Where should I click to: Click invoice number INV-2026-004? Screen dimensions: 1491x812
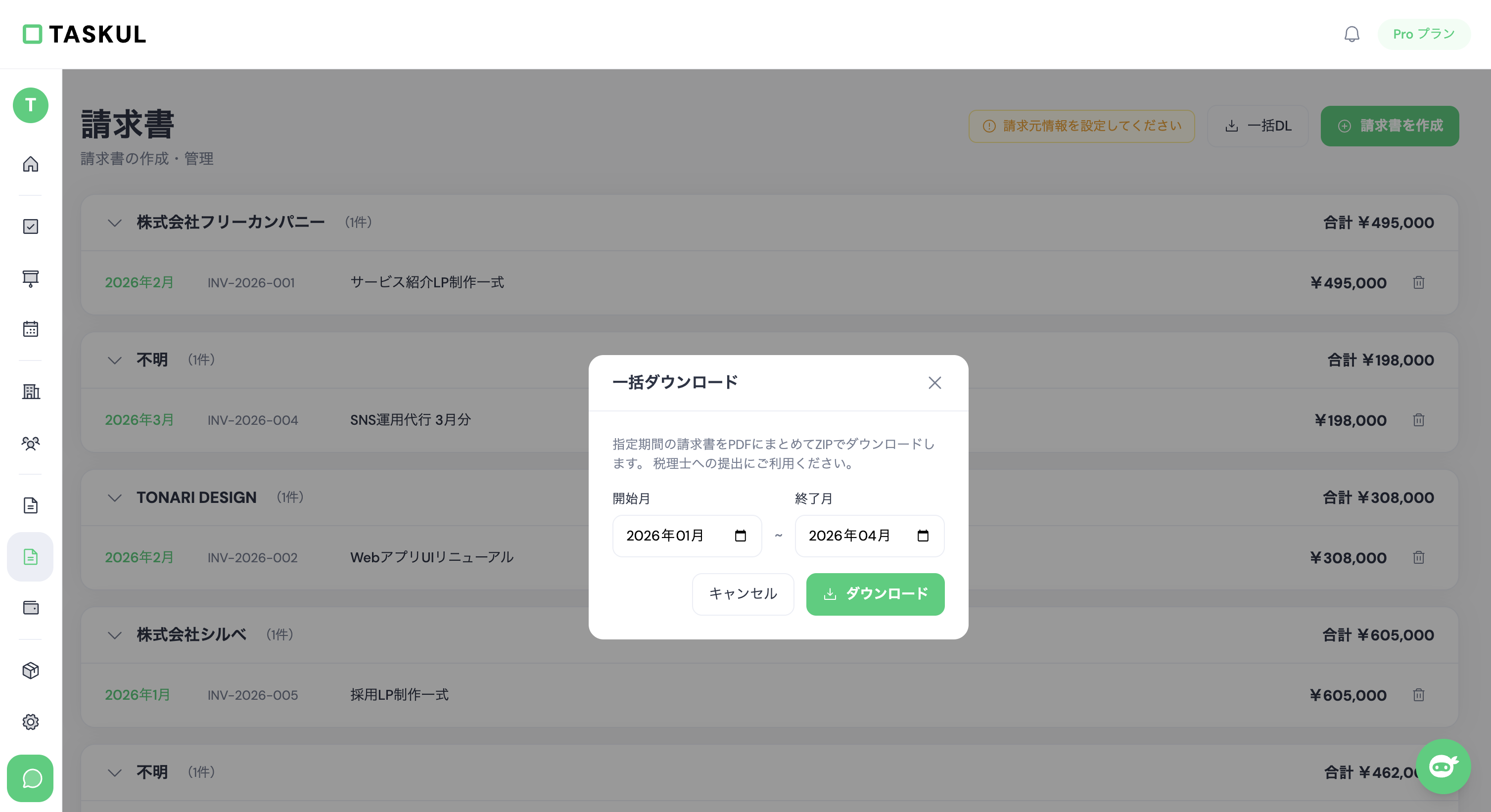[253, 420]
